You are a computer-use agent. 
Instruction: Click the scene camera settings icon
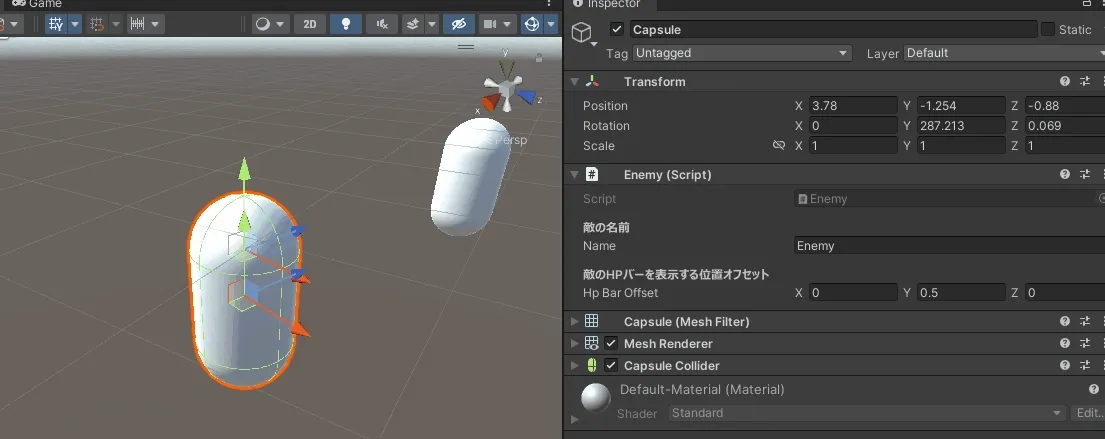pyautogui.click(x=490, y=24)
